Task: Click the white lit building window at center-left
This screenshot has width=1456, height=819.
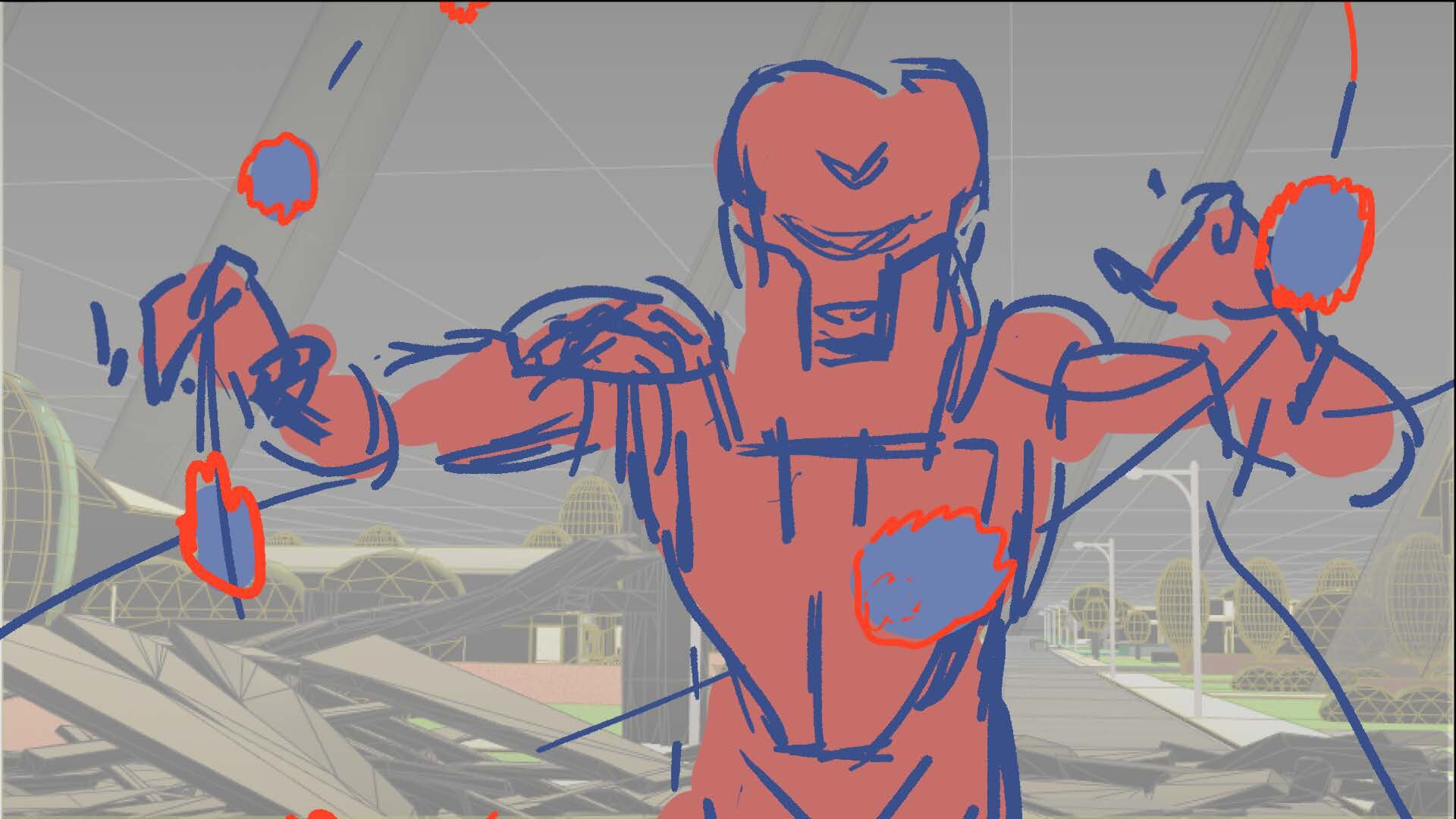Action: coord(548,645)
